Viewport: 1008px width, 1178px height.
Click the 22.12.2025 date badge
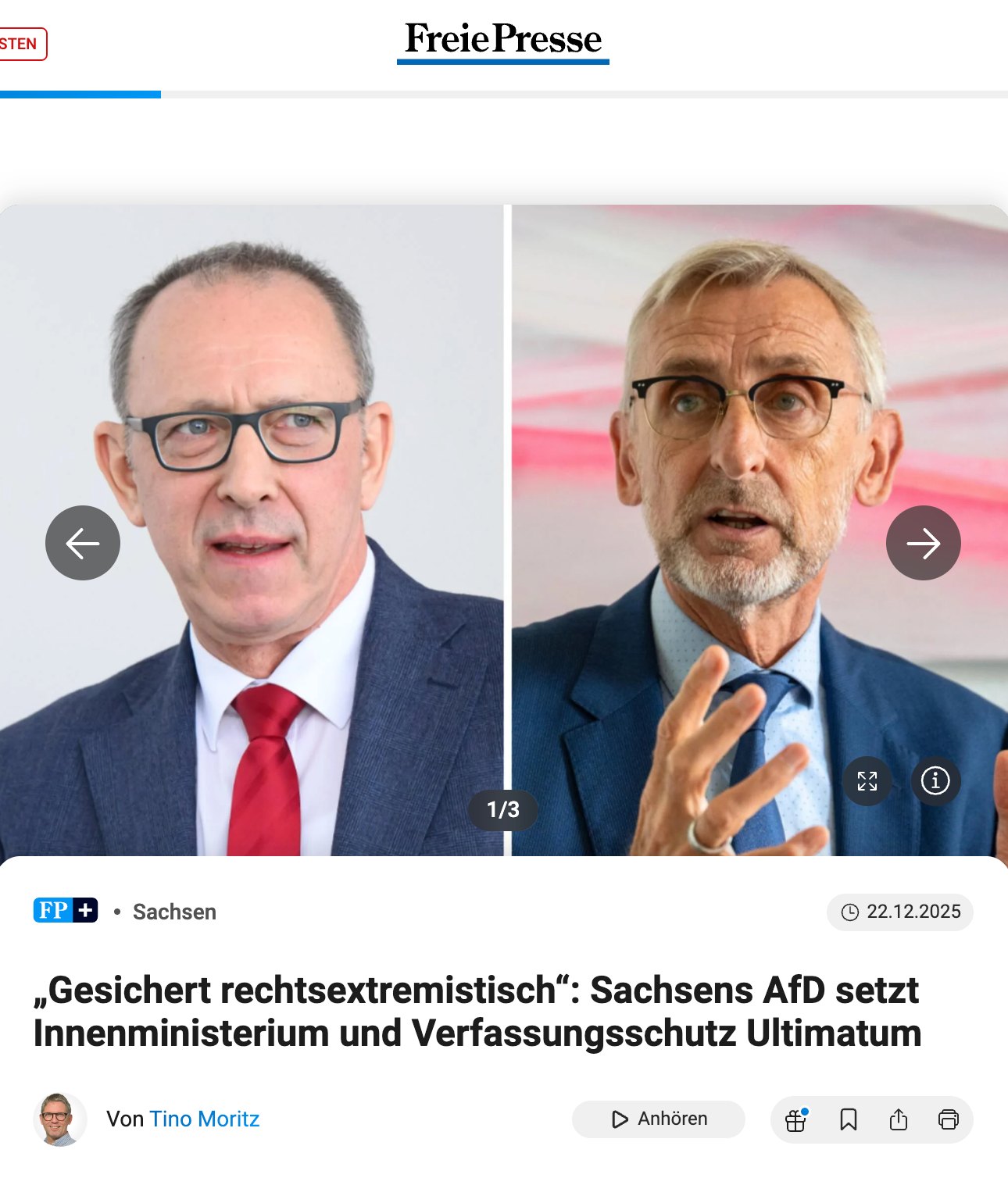click(900, 912)
